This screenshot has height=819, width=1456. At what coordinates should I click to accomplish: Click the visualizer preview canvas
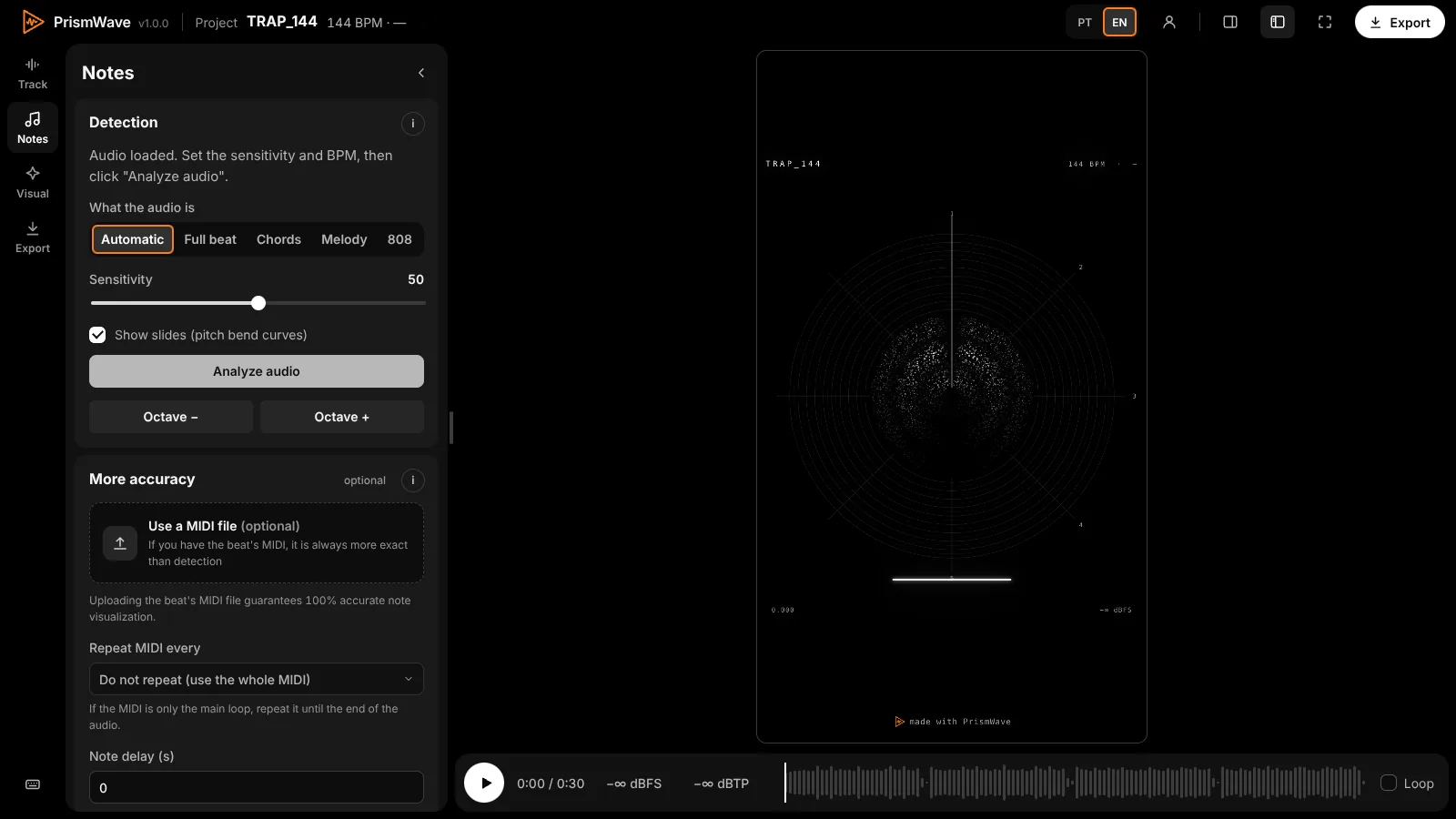(952, 397)
